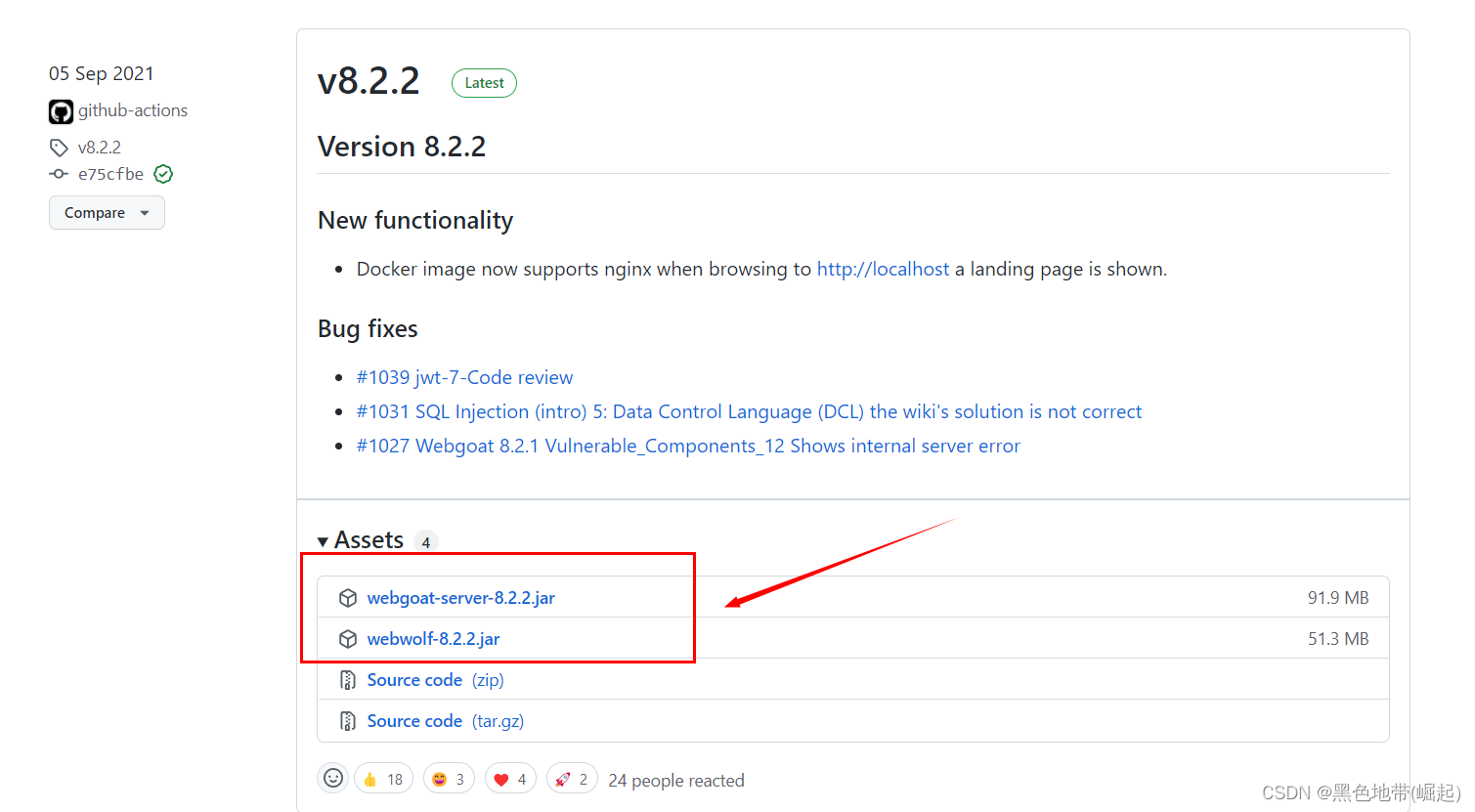Click the zip file icon for Source code (zip)
This screenshot has width=1475, height=812.
click(347, 680)
